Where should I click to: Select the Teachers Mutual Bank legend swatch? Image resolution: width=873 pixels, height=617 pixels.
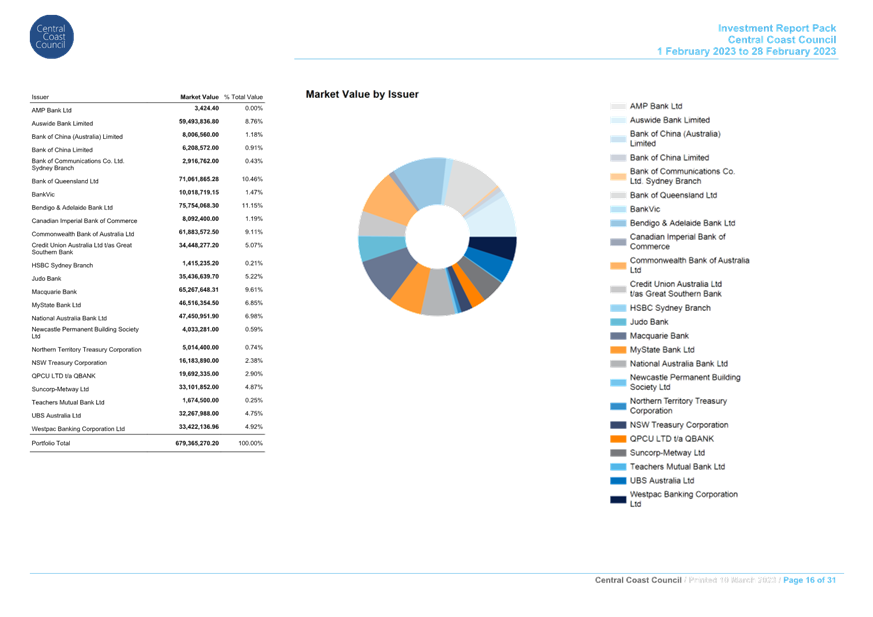click(x=618, y=467)
